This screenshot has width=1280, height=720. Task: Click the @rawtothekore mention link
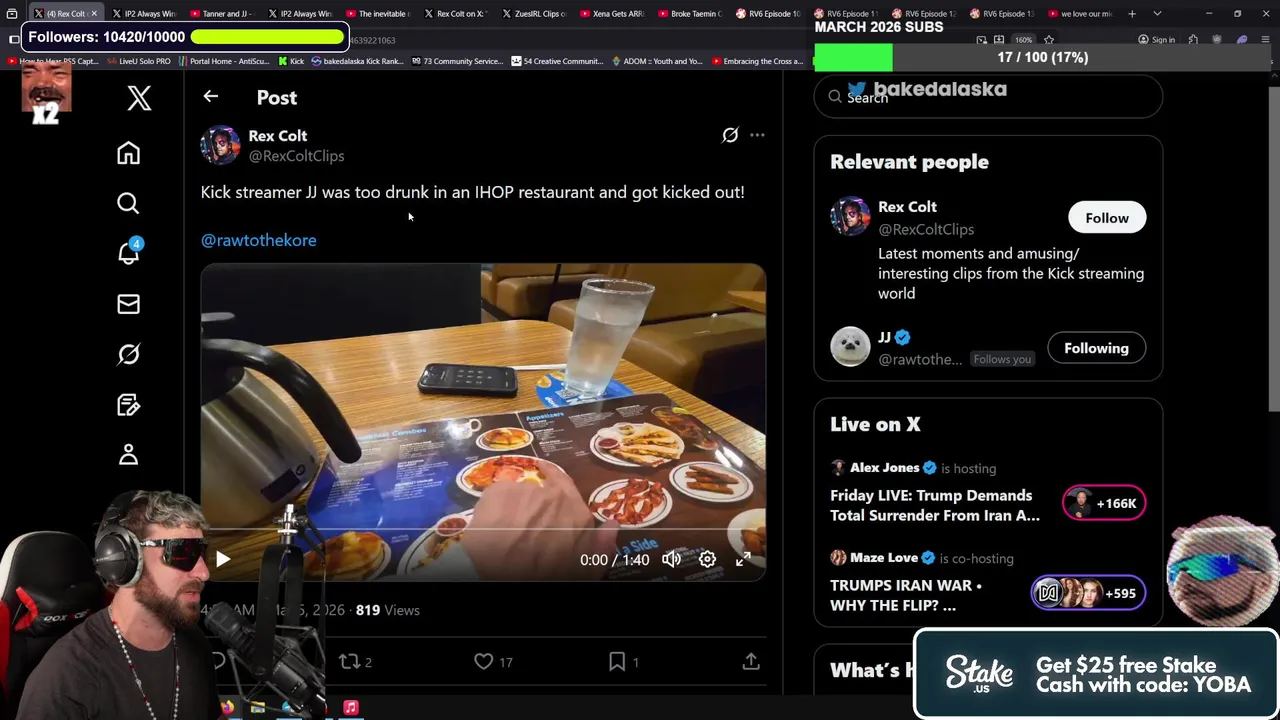click(258, 240)
